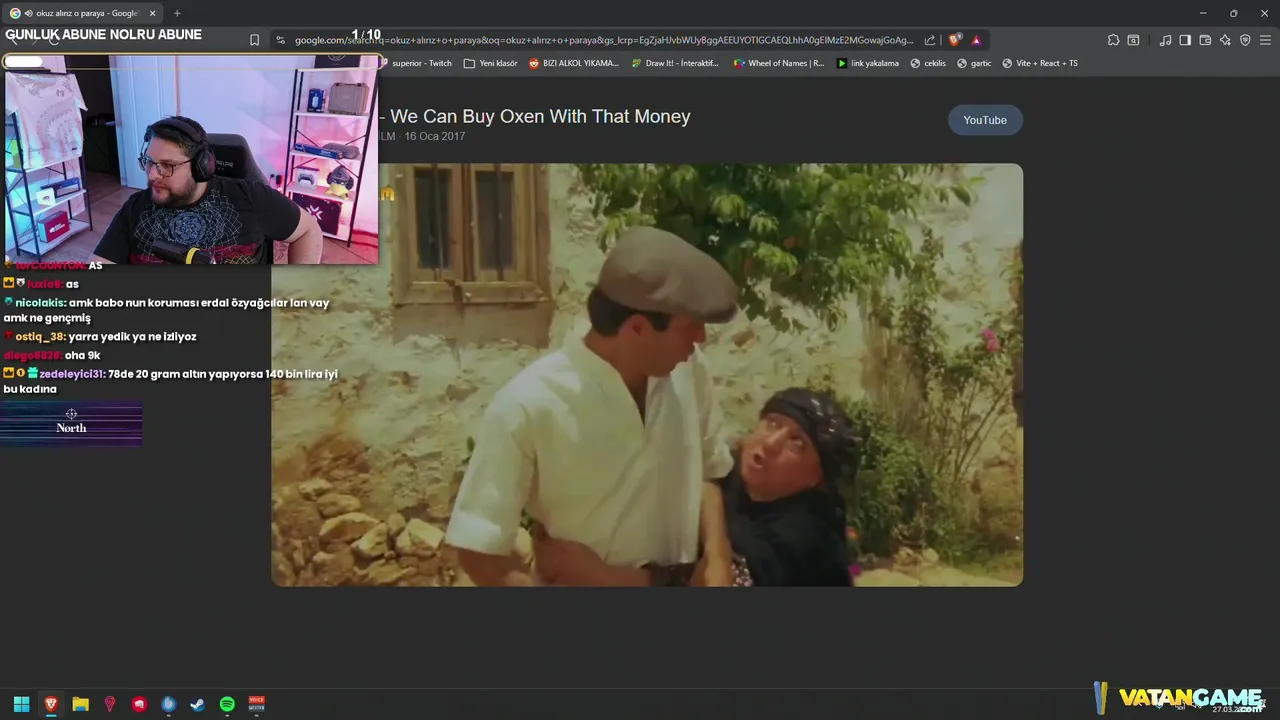Image resolution: width=1280 pixels, height=720 pixels.
Task: Open the 'link yakalama' bookmark
Action: [x=868, y=63]
